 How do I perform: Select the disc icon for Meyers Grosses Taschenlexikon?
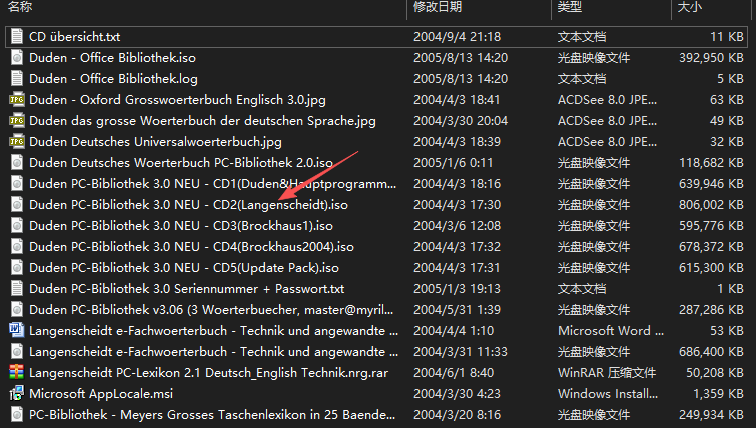(x=16, y=414)
